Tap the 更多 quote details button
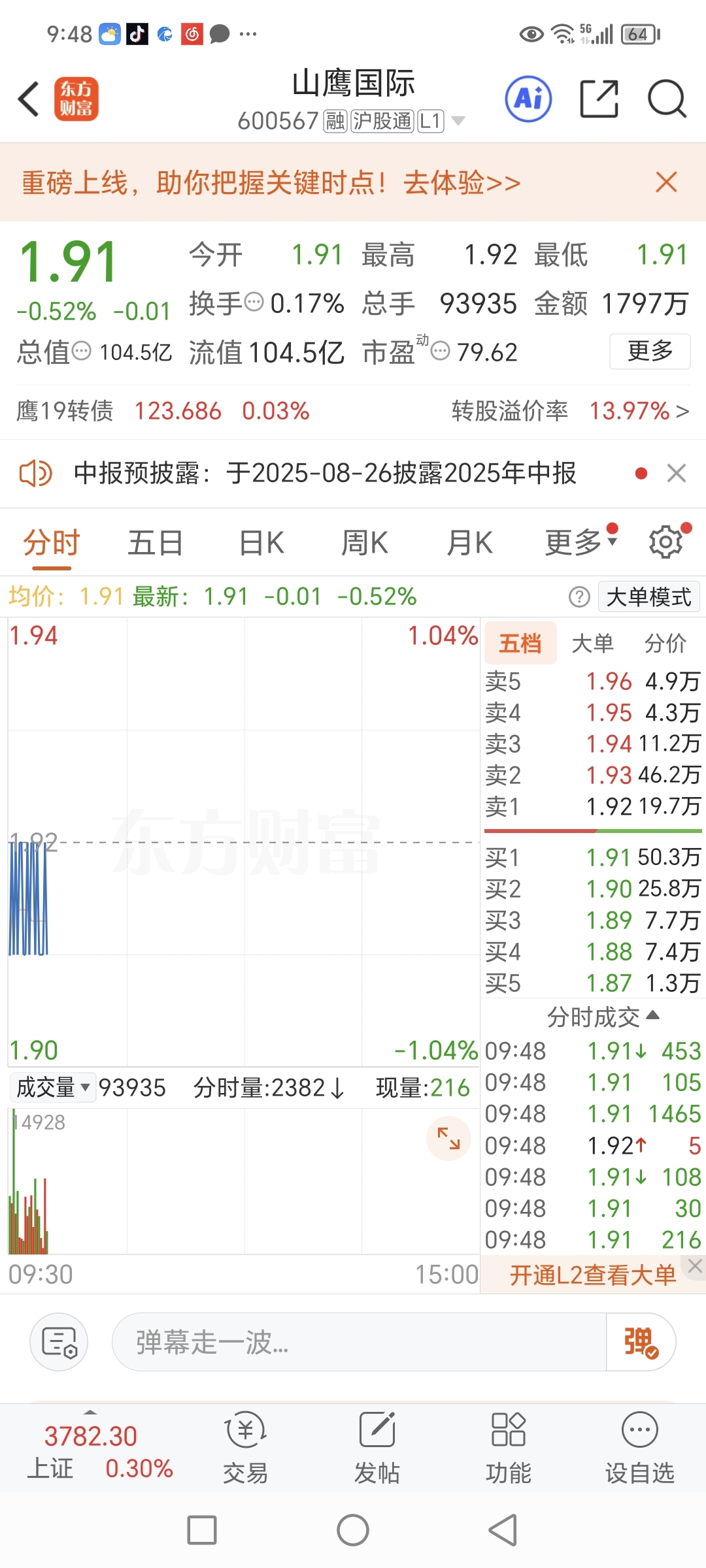The height and width of the screenshot is (1568, 706). [650, 351]
